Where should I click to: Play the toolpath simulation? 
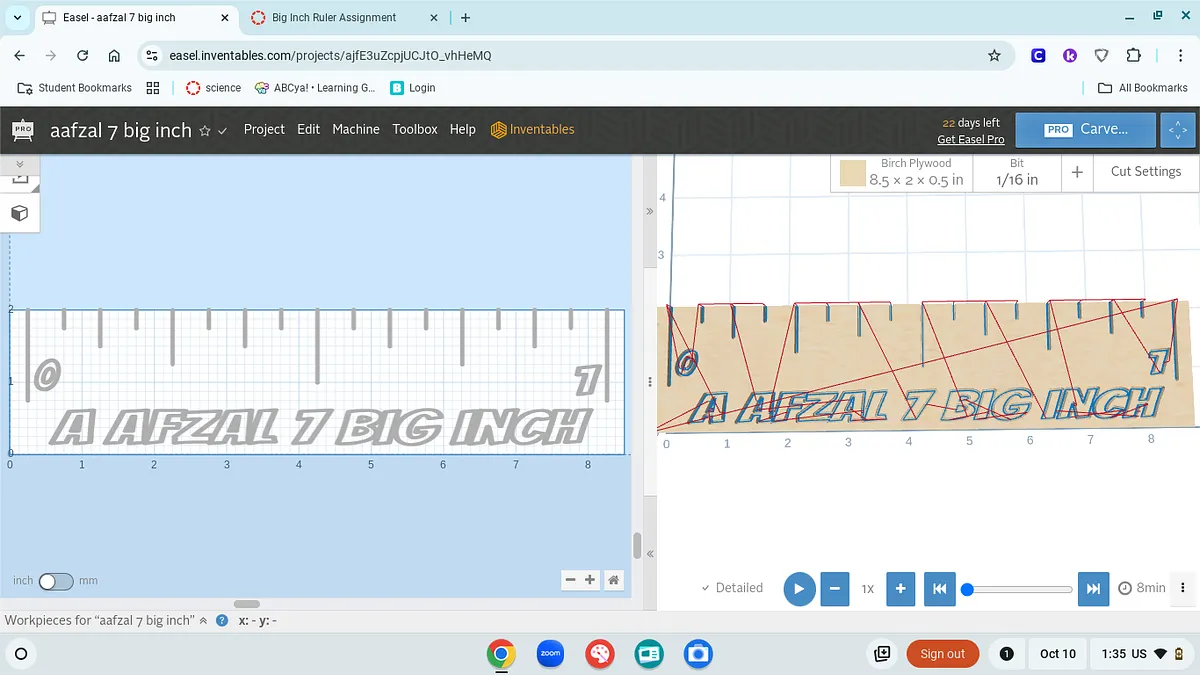798,588
